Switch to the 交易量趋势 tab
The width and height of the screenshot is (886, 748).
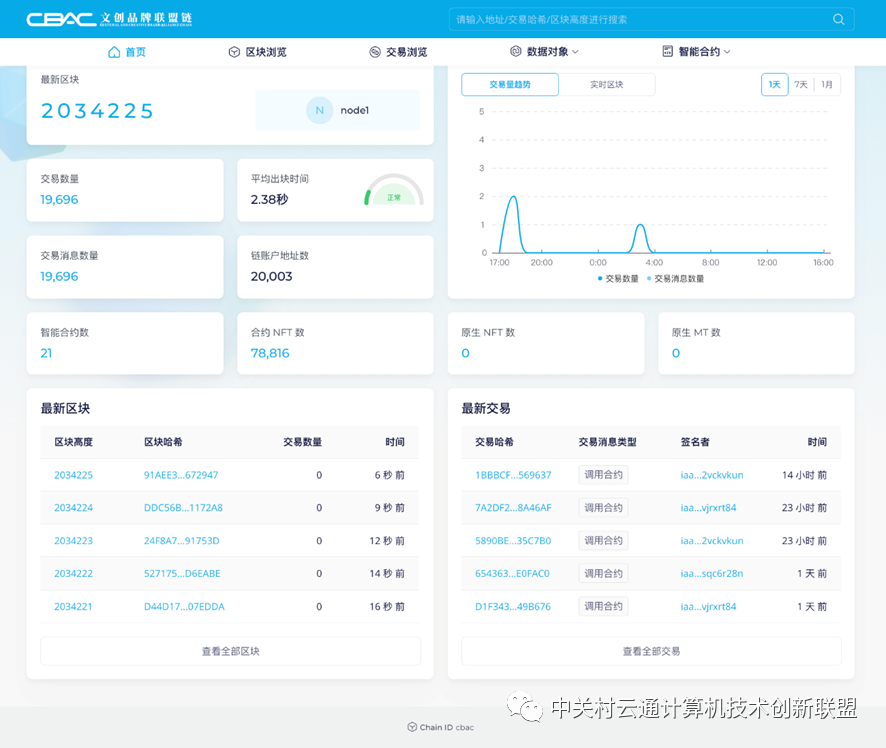point(510,85)
